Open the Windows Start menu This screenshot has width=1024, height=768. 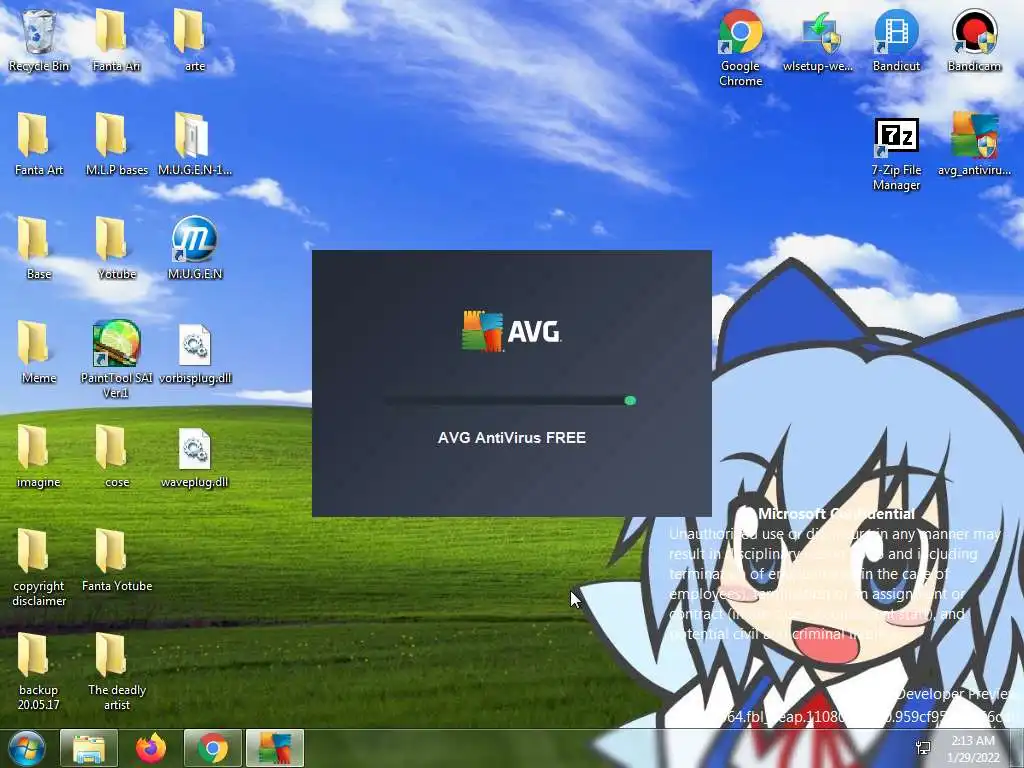27,748
